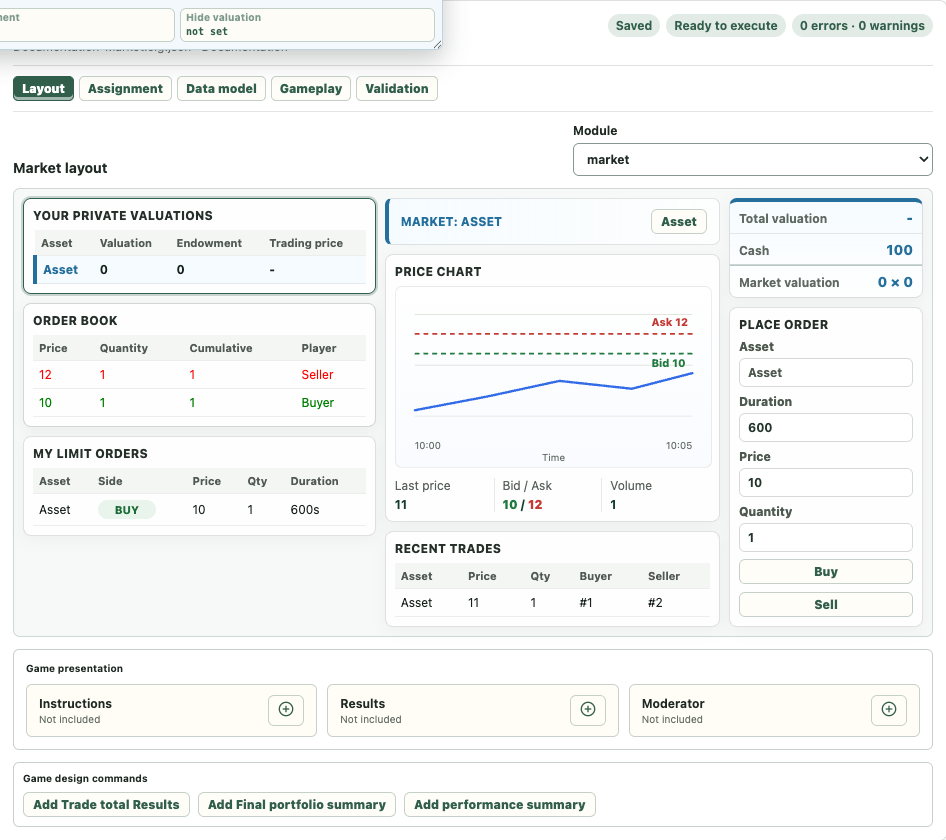Switch to the Layout tab
946x840 pixels.
(43, 88)
